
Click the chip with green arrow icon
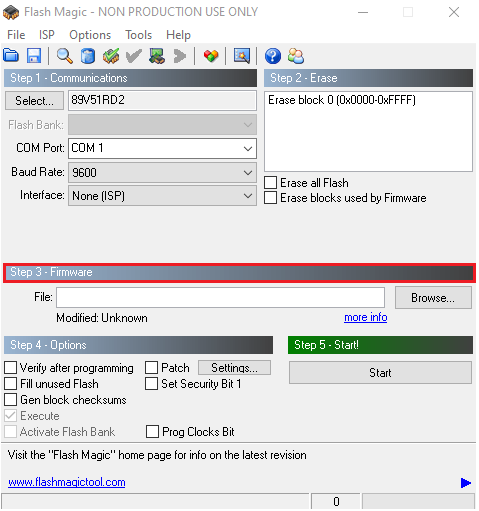[x=157, y=56]
